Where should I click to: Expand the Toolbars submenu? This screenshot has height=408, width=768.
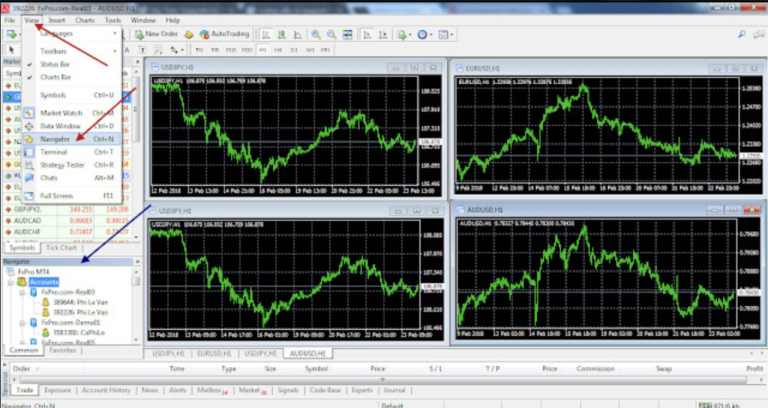[x=54, y=50]
